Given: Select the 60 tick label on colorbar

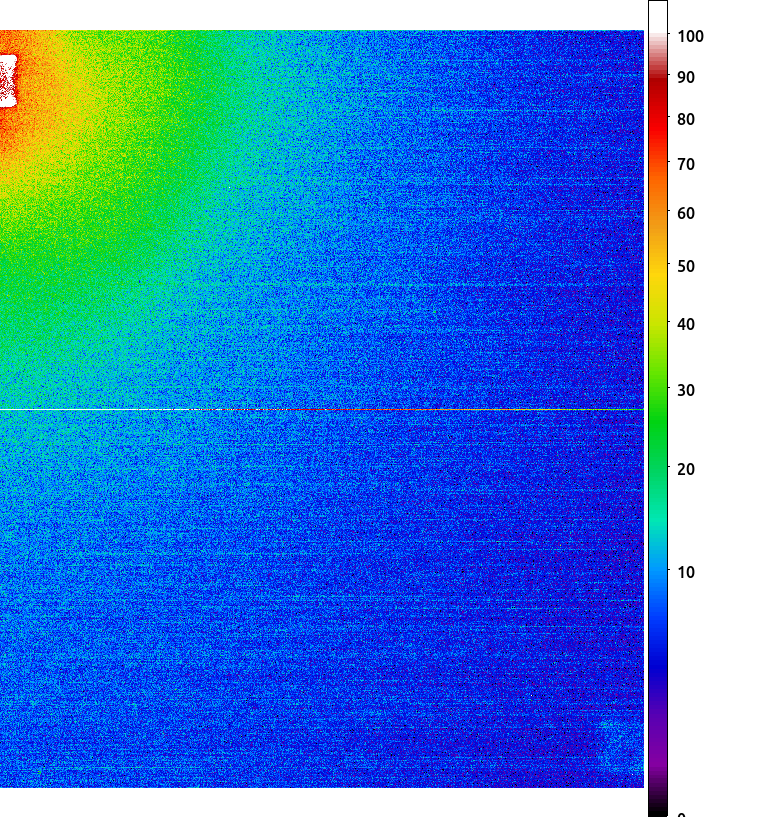Looking at the screenshot, I should [686, 213].
